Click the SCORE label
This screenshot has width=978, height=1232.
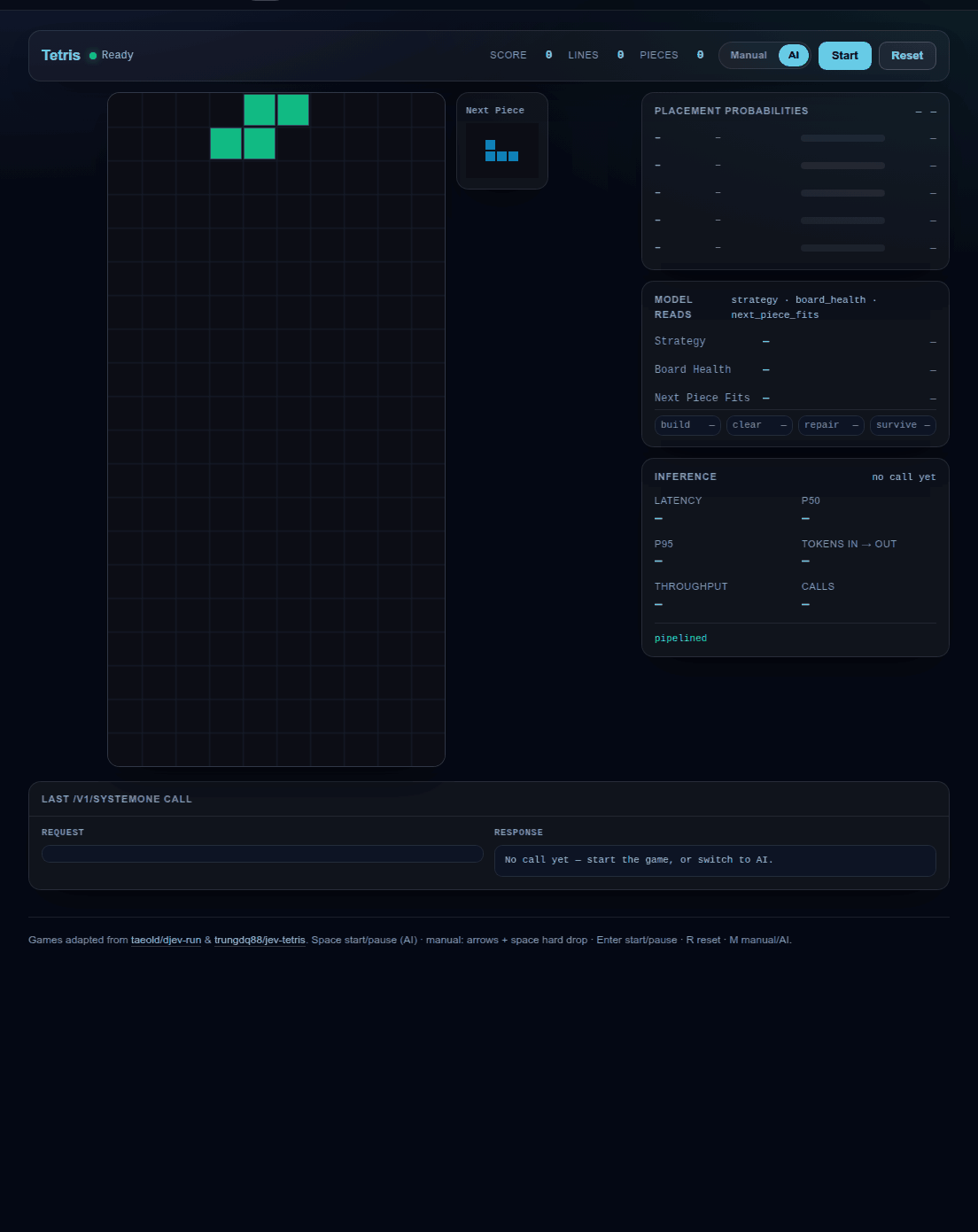[x=508, y=55]
